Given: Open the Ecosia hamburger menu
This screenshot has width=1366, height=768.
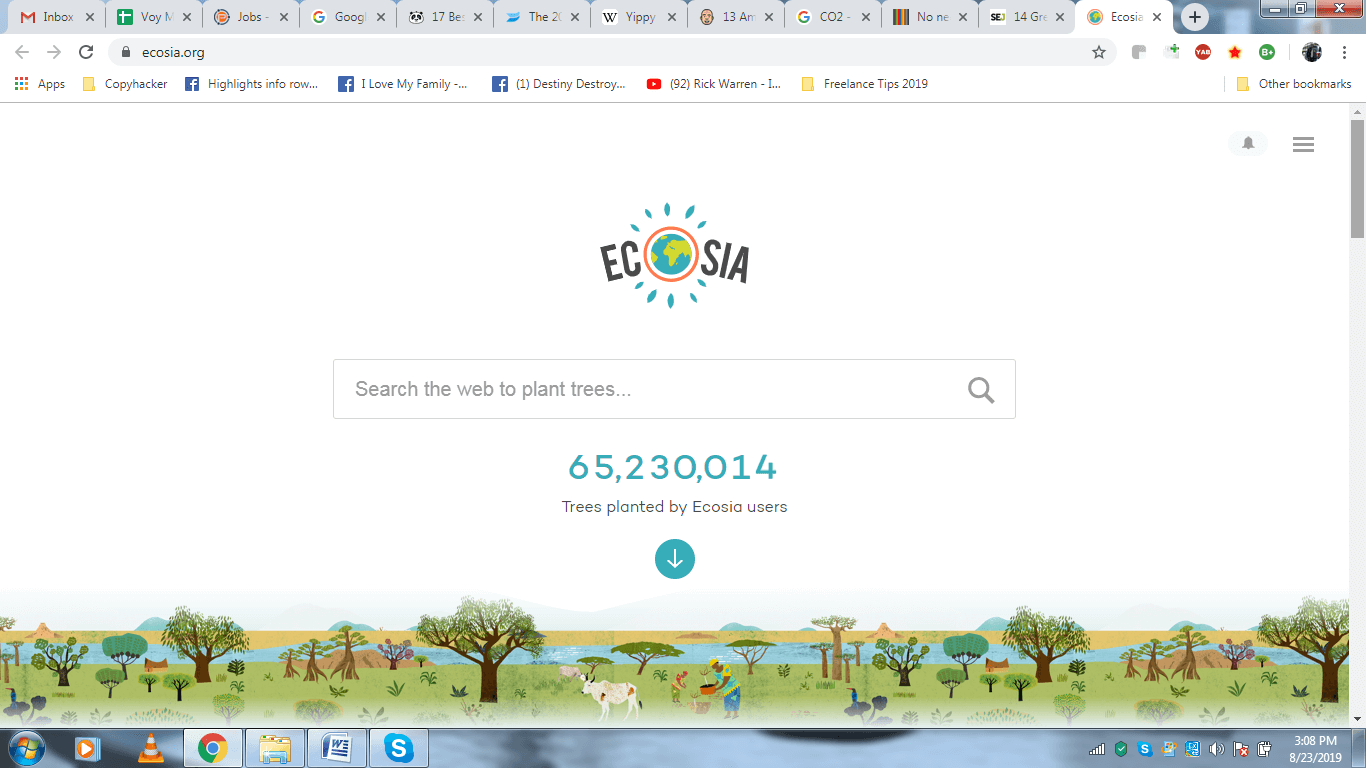Looking at the screenshot, I should click(1303, 145).
